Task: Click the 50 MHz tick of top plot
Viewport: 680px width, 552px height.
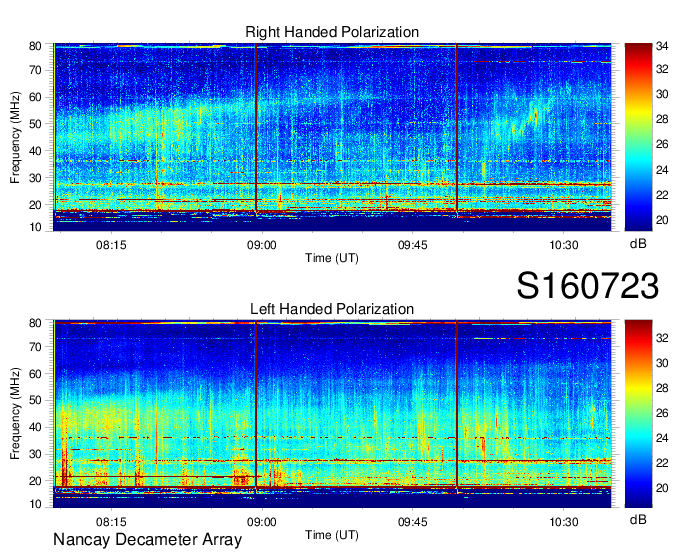Action: [x=35, y=124]
